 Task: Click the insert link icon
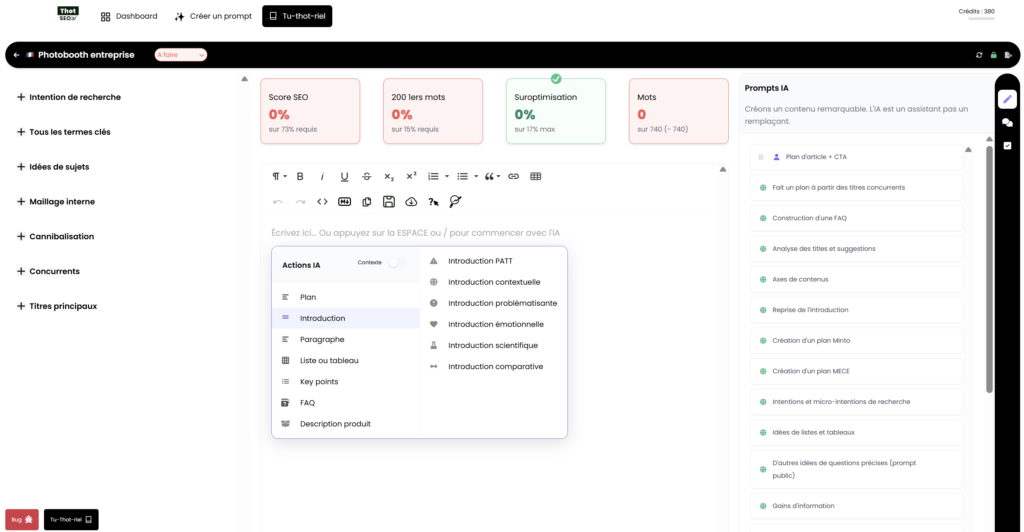(x=514, y=176)
